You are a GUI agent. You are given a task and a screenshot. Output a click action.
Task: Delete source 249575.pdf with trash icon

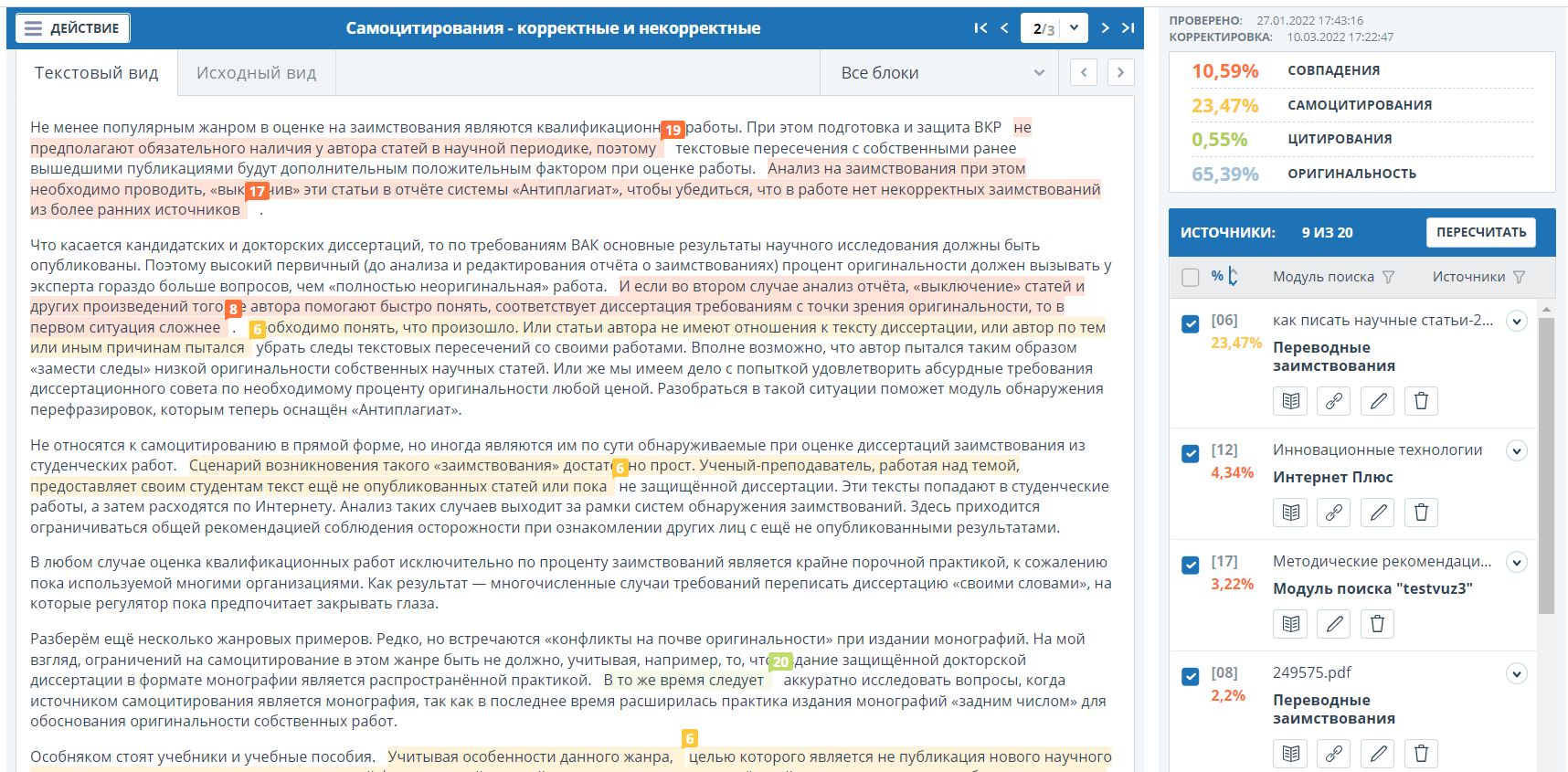pos(1421,754)
